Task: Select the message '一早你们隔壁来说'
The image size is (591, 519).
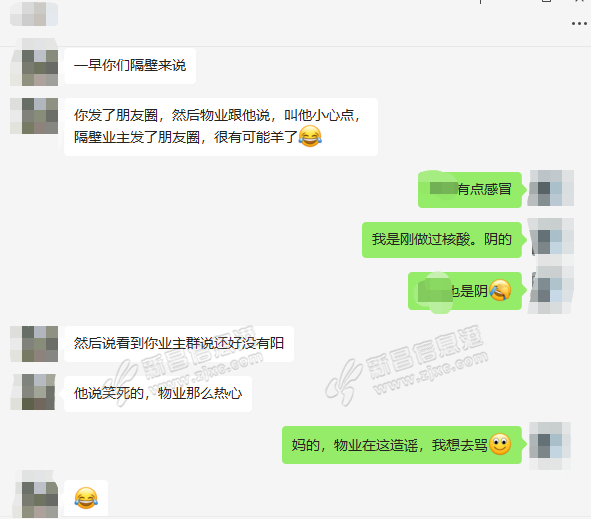Action: pyautogui.click(x=130, y=66)
